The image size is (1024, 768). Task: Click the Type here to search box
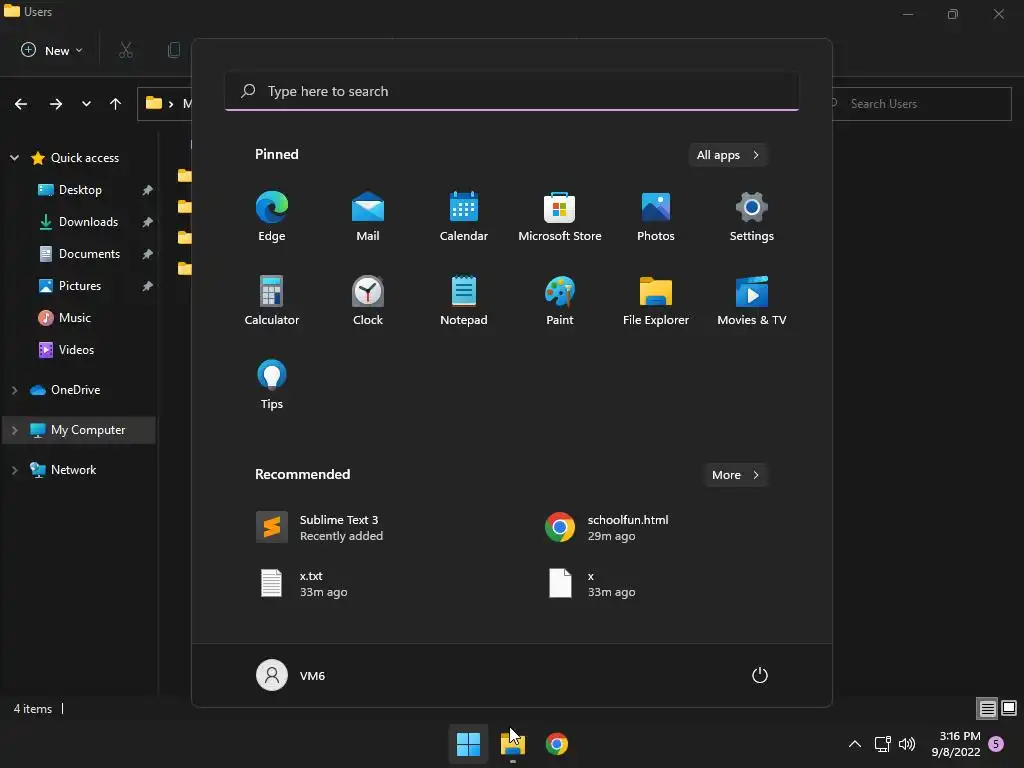[511, 91]
